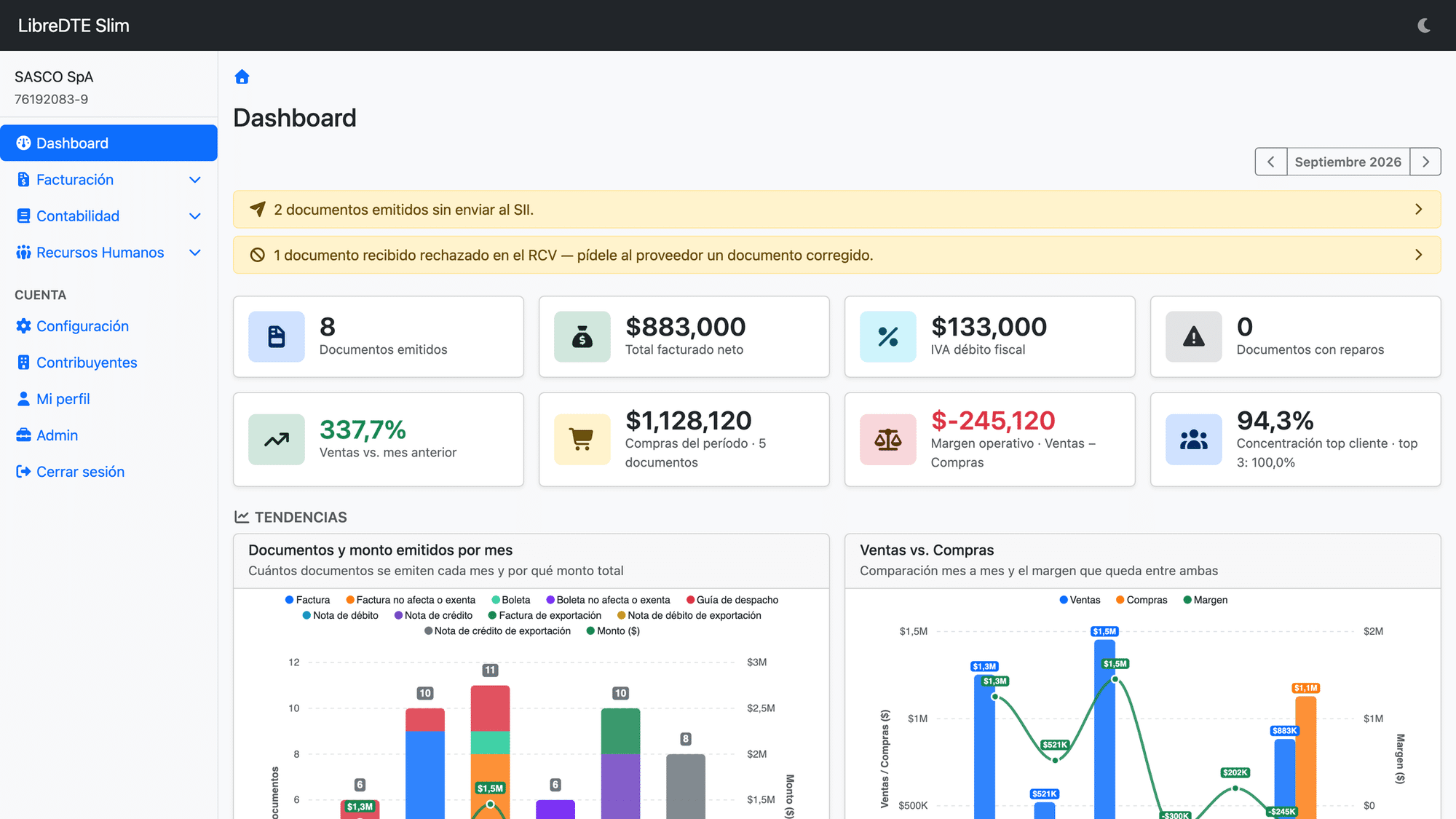
Task: Go to previous month with the left chevron
Action: (1271, 162)
